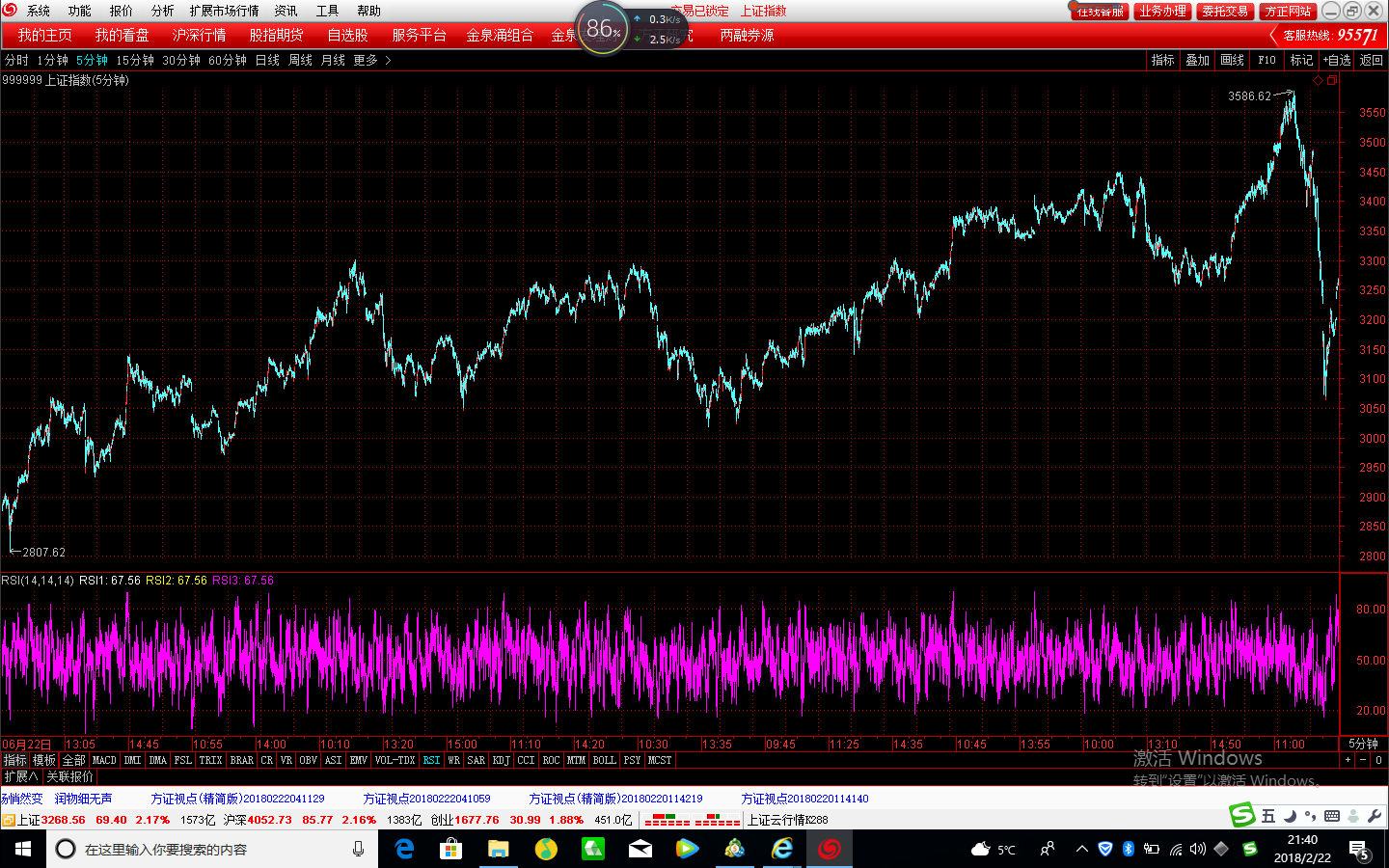Image resolution: width=1389 pixels, height=868 pixels.
Task: Open news link 方正视点20180220114140
Action: [804, 799]
